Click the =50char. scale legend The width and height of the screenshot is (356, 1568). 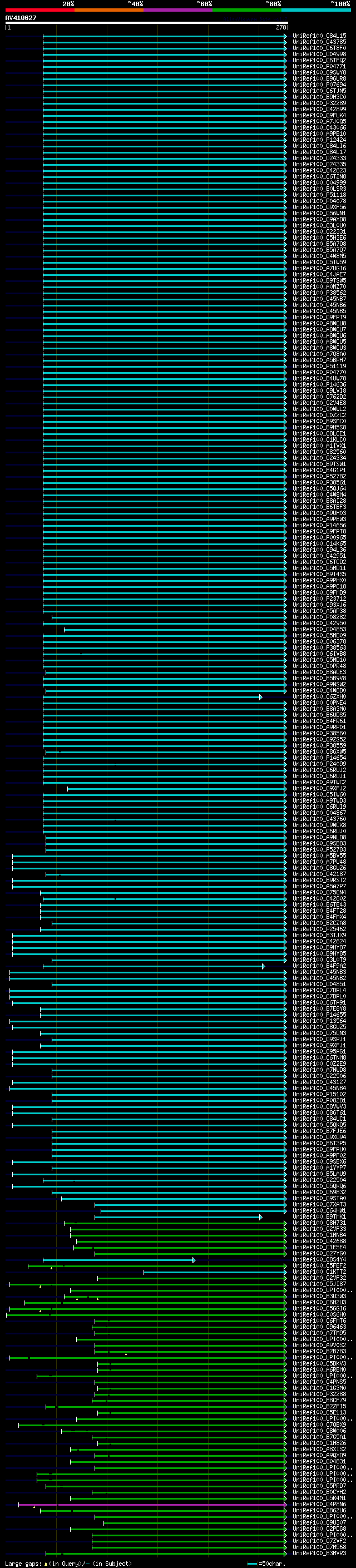coord(266,1563)
